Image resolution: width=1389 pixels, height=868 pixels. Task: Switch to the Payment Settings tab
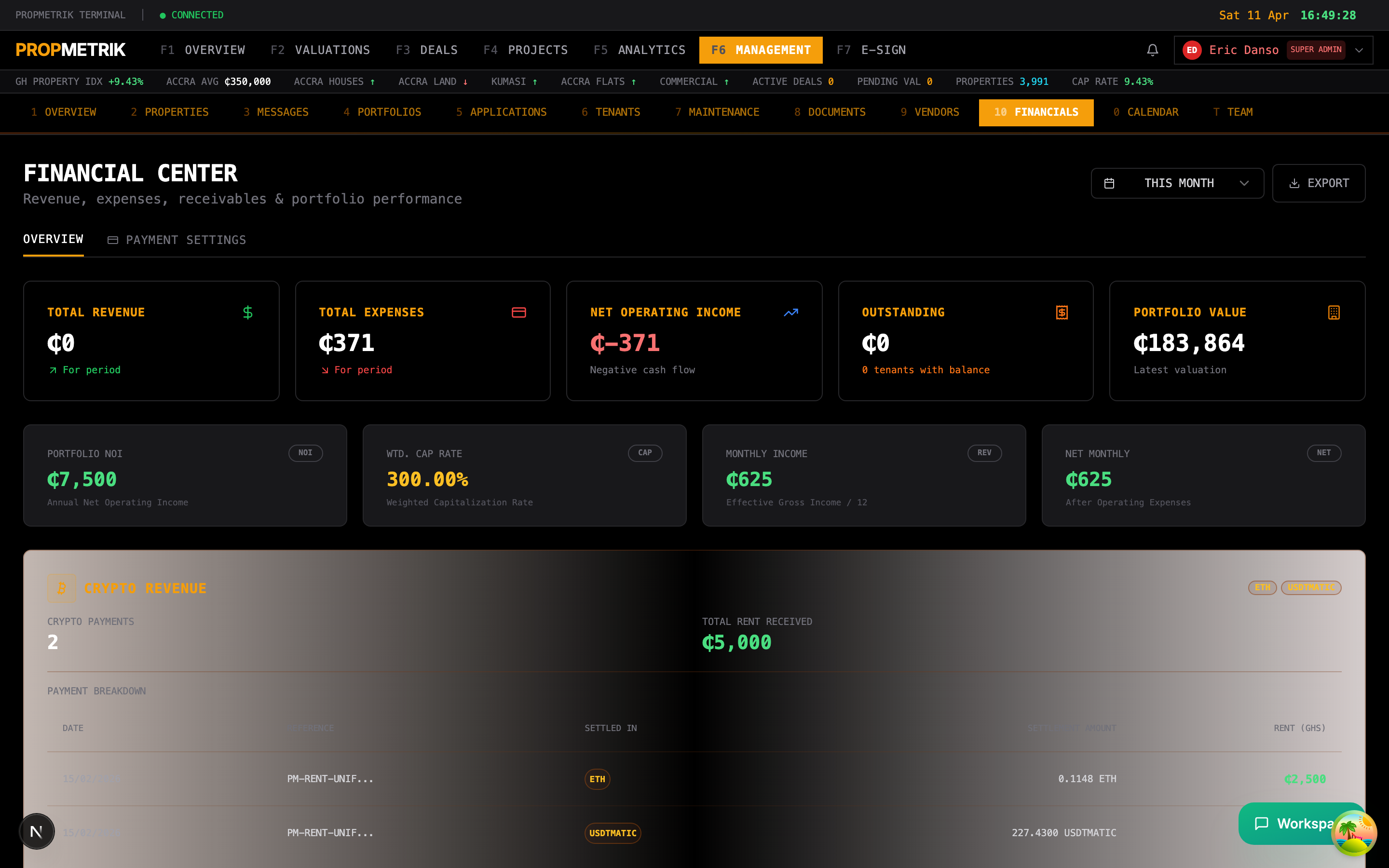[x=177, y=240]
